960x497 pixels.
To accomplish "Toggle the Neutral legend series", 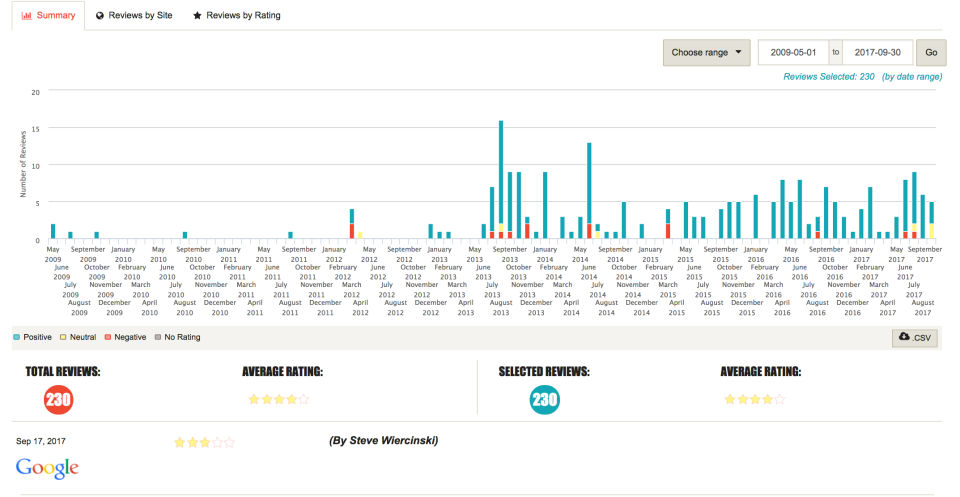I will click(x=78, y=337).
